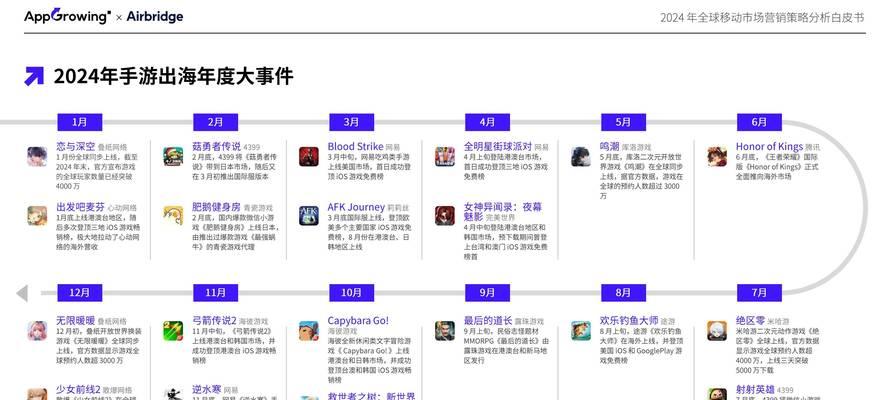Open the AFK Journey title
The width and height of the screenshot is (890, 400).
[x=356, y=207]
